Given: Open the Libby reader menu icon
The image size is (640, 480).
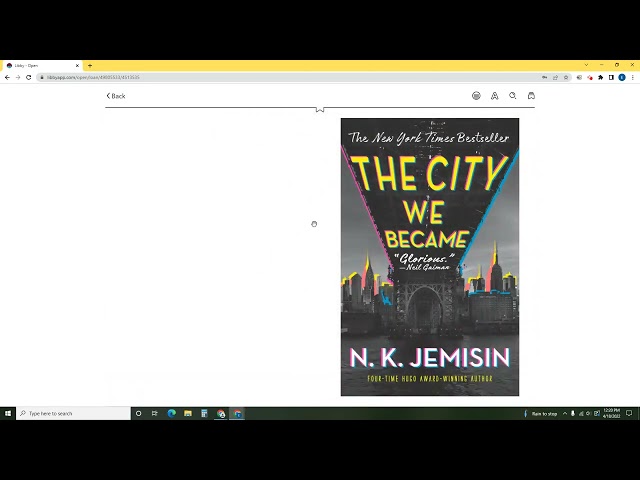Looking at the screenshot, I should (476, 96).
